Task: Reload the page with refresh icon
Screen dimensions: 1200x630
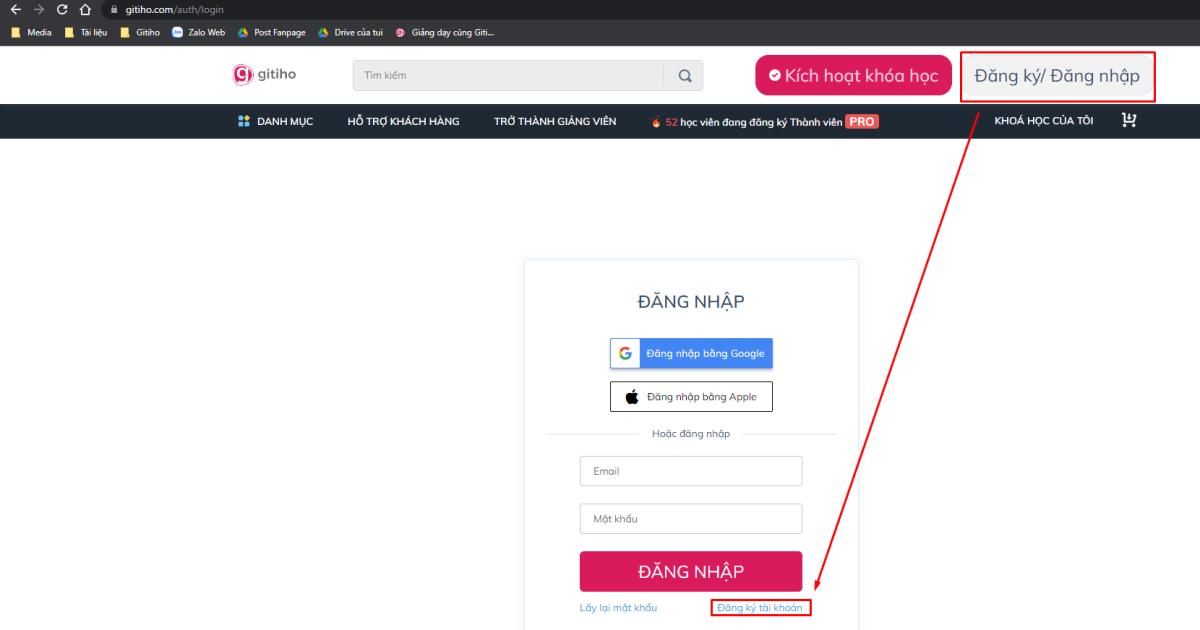Action: 62,9
